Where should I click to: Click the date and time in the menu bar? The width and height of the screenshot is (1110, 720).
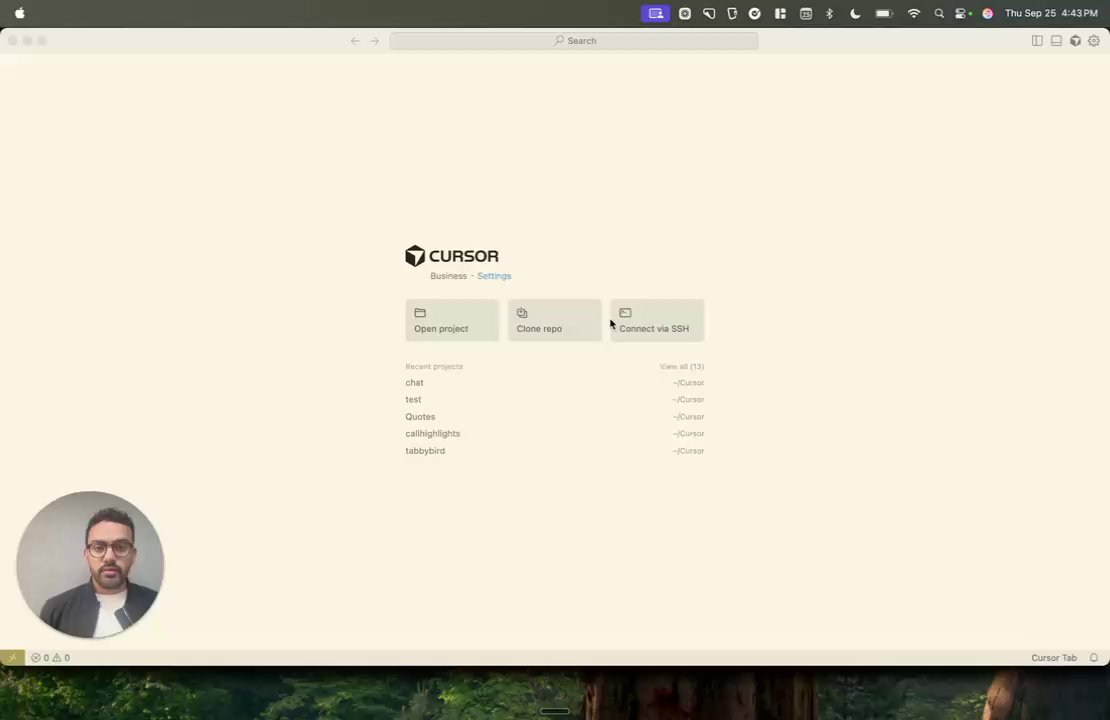[x=1051, y=13]
